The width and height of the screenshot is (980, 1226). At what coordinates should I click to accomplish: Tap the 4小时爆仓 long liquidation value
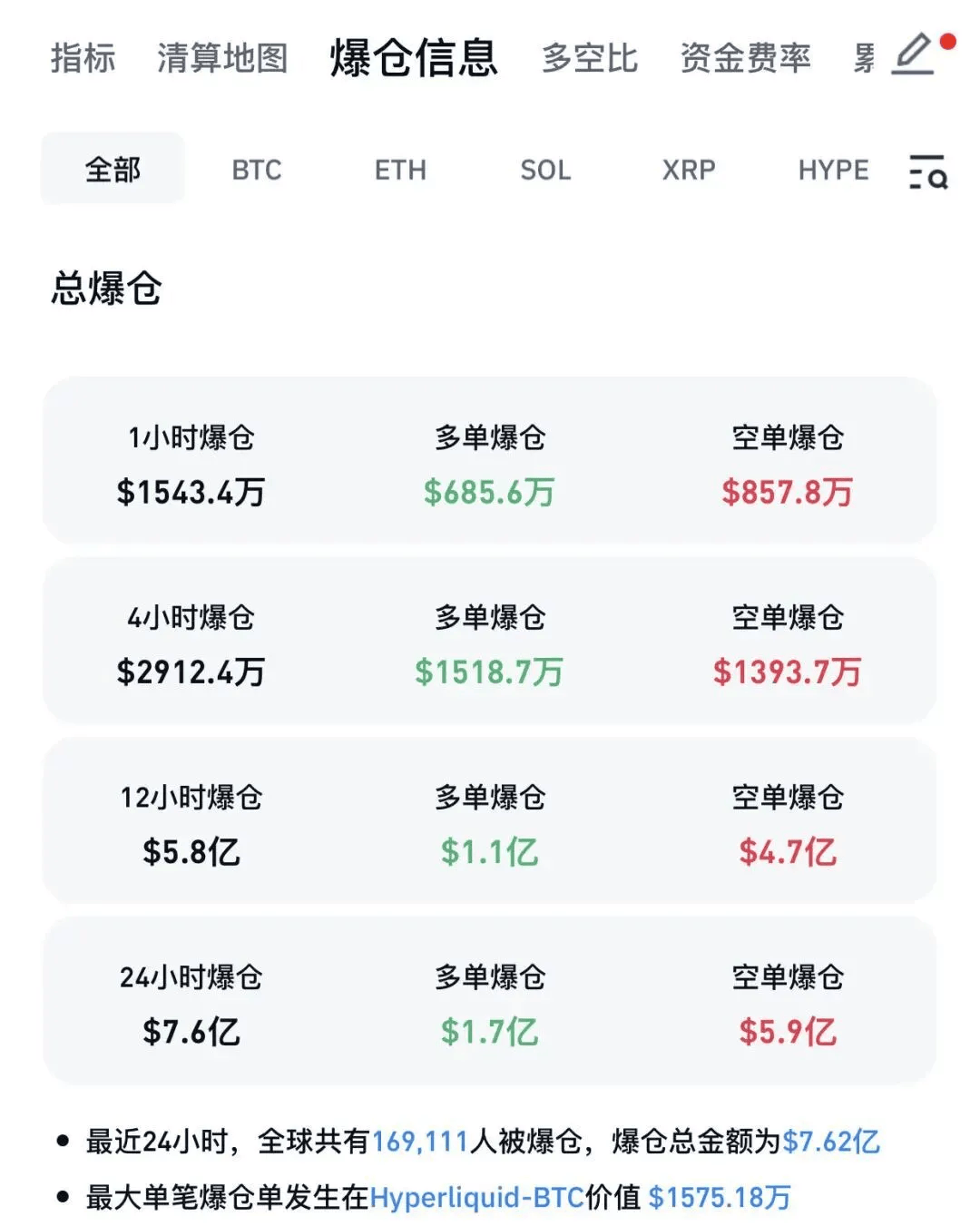(489, 672)
